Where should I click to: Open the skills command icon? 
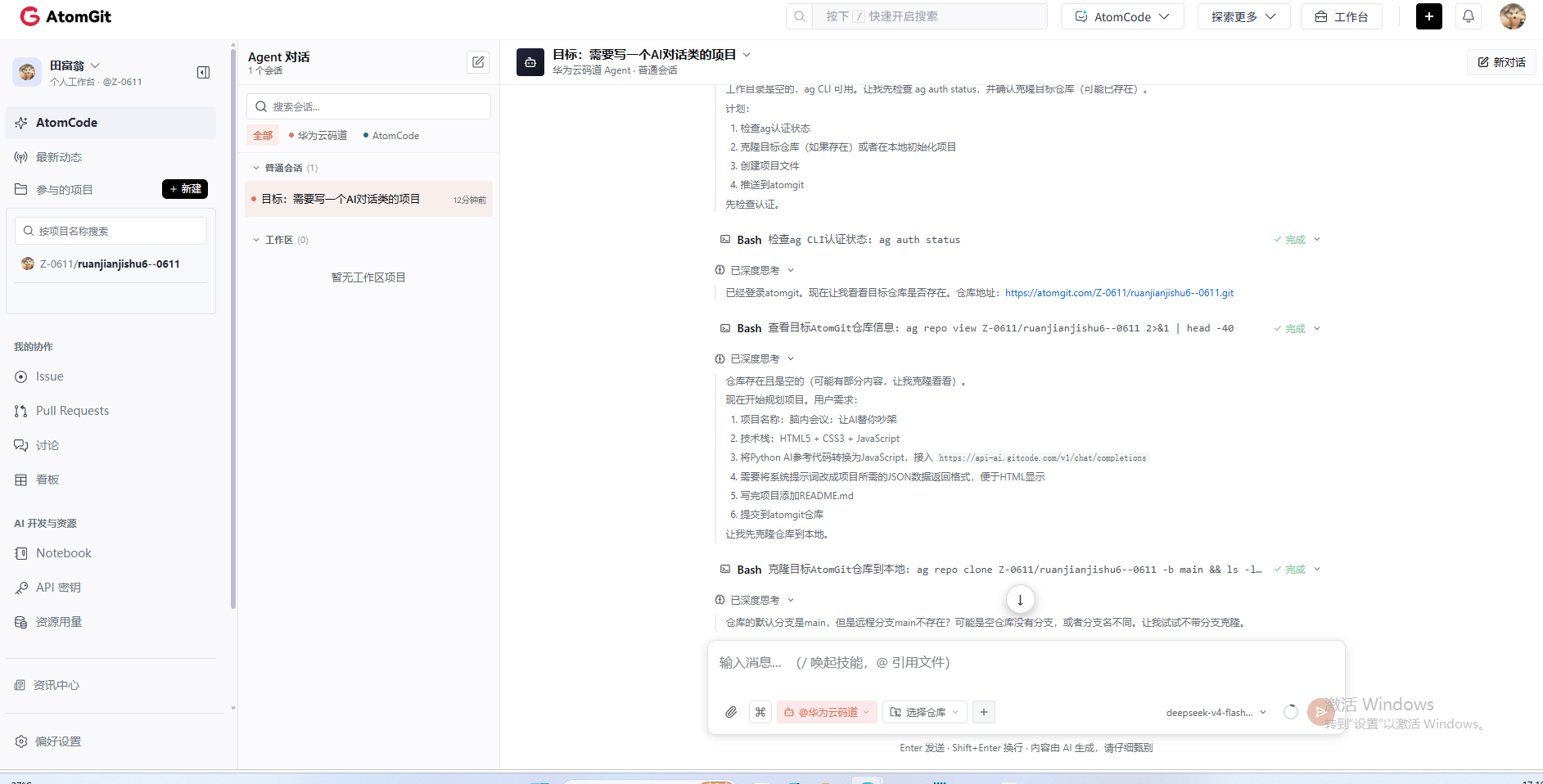pos(760,712)
